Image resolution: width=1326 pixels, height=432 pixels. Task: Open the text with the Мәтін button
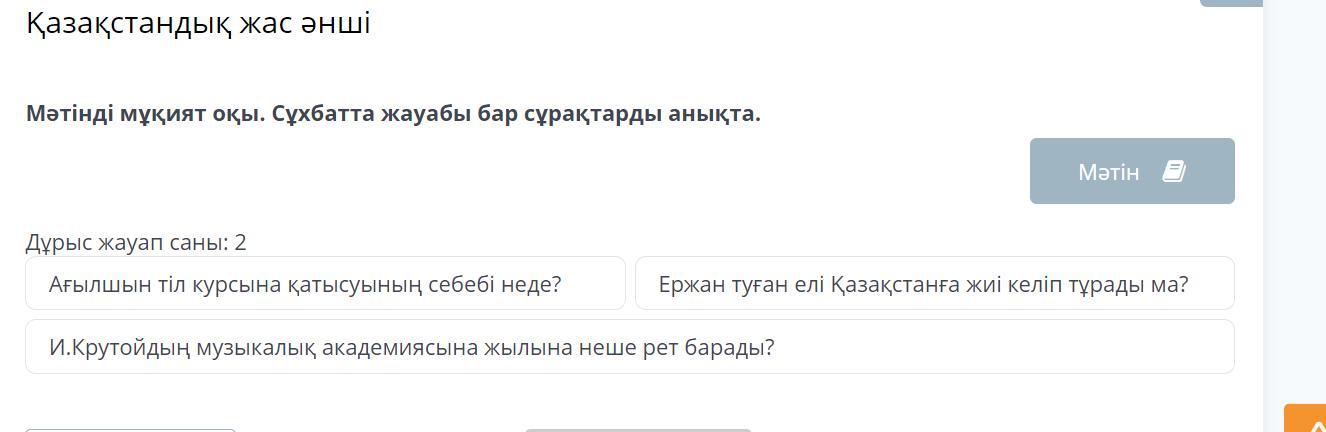1132,171
